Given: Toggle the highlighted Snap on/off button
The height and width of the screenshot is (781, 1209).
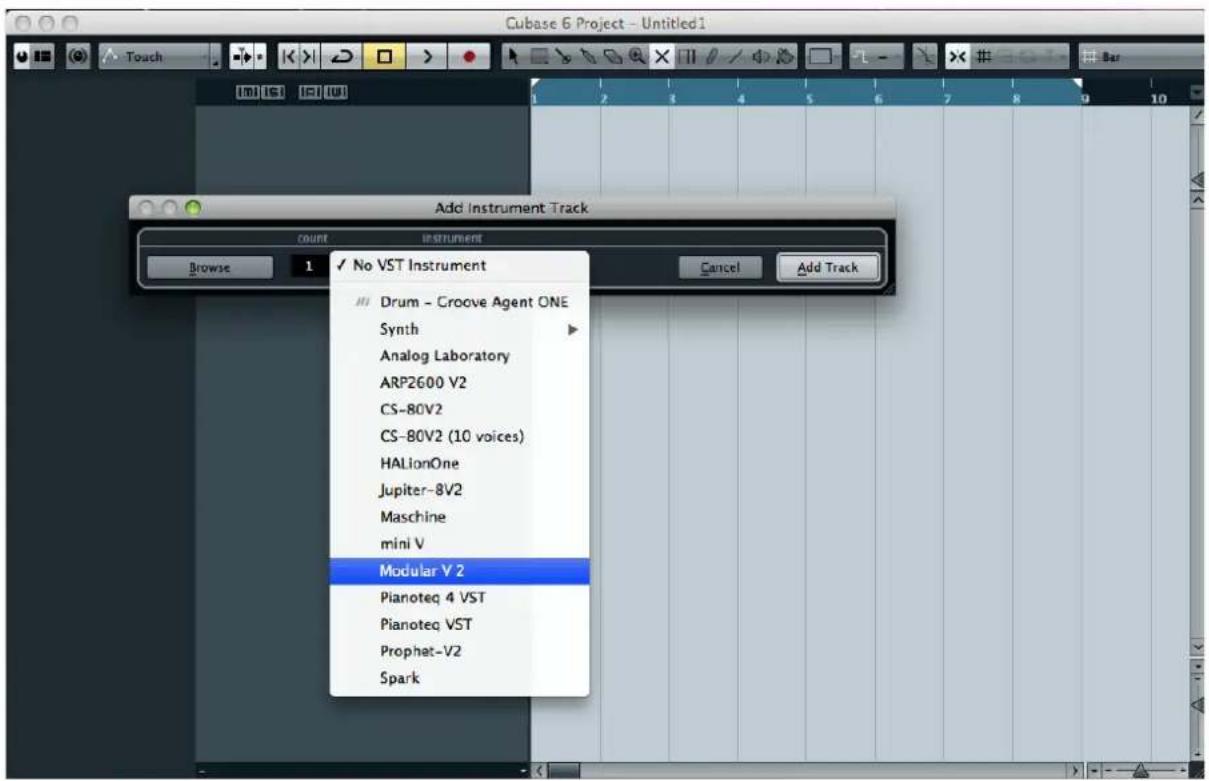Looking at the screenshot, I should 956,56.
